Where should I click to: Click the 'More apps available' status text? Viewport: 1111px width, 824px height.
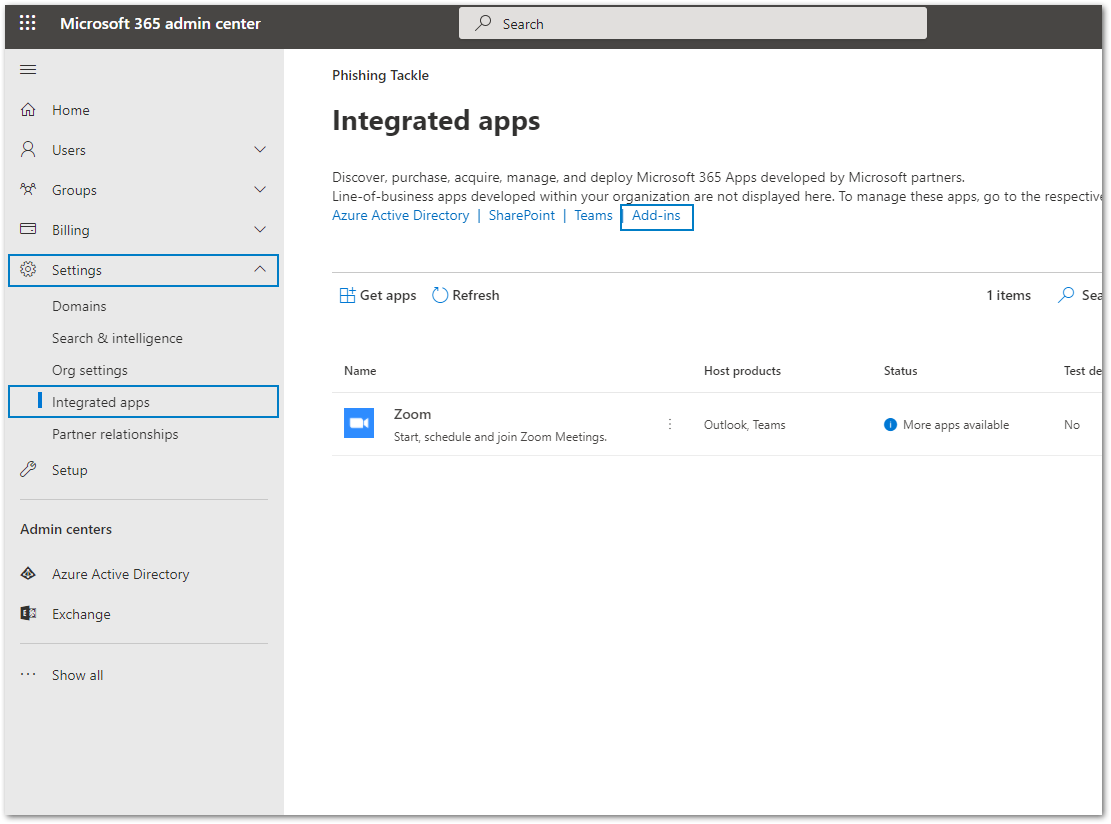pyautogui.click(x=956, y=424)
